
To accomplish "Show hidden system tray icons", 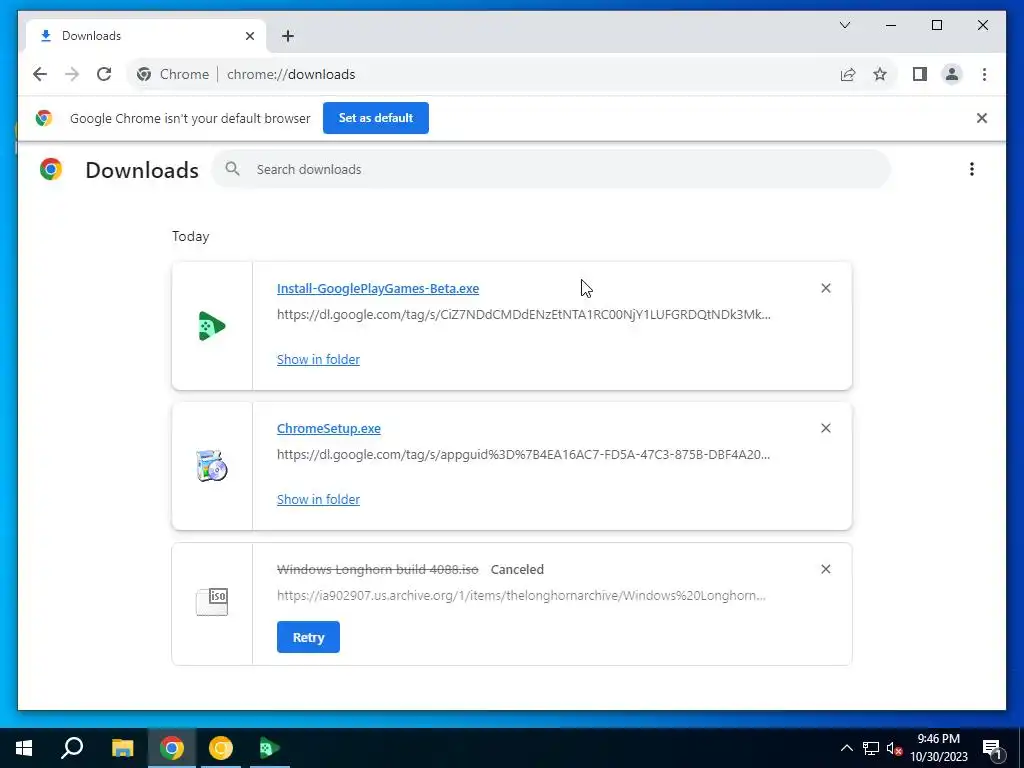I will point(846,748).
